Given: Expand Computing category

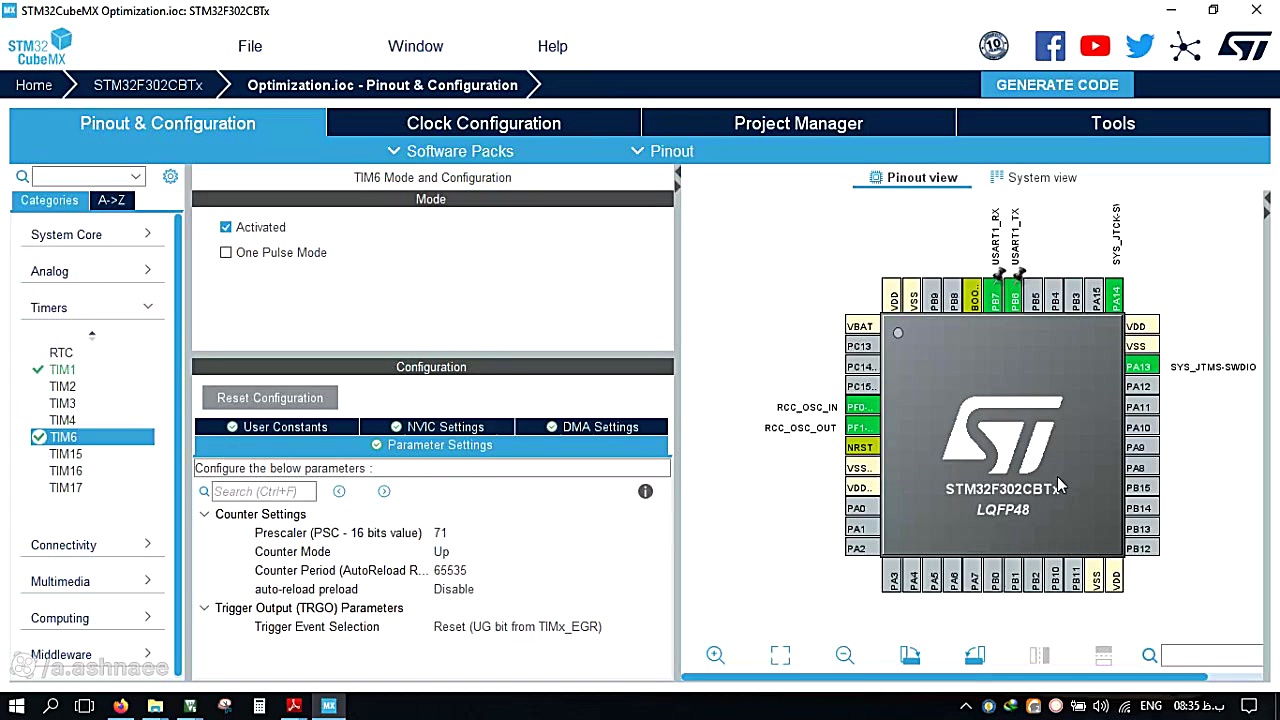Looking at the screenshot, I should (91, 618).
